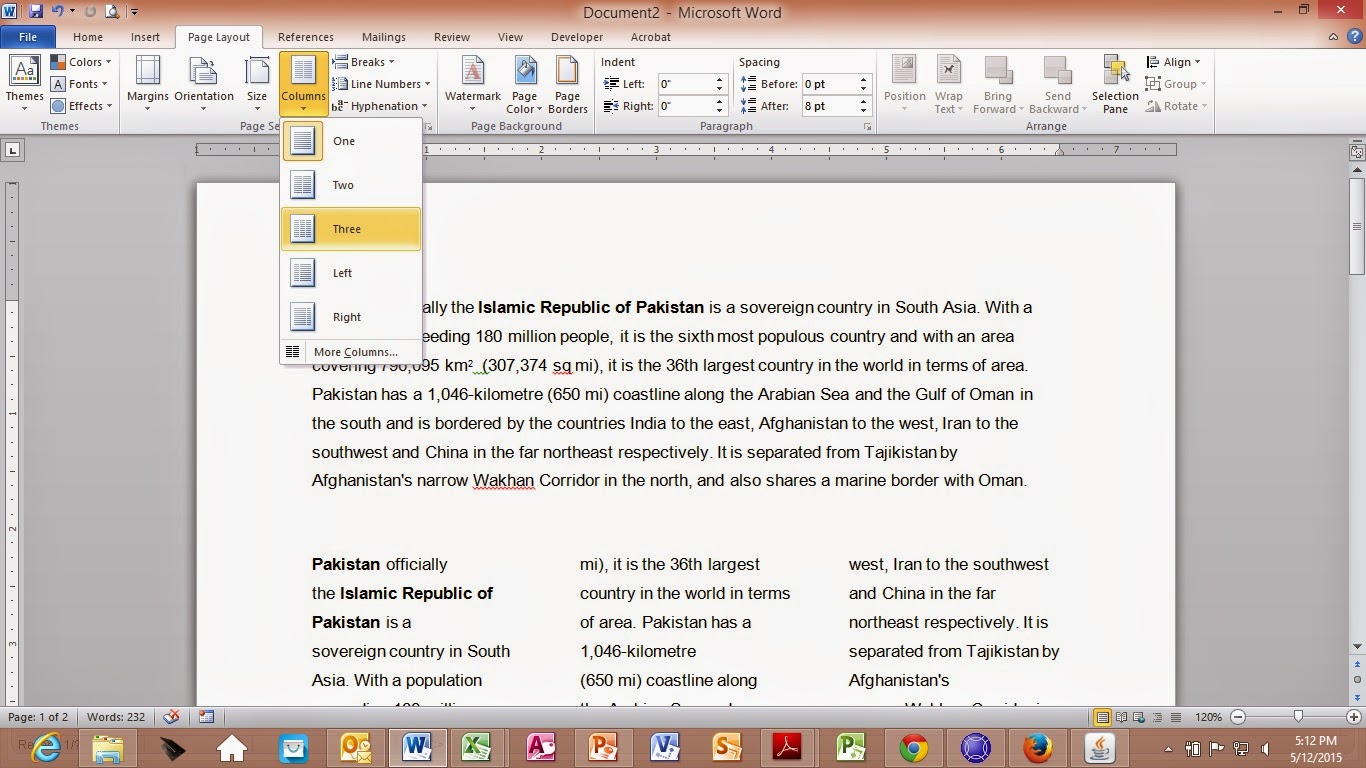This screenshot has height=768, width=1366.
Task: Launch Firefox from the taskbar
Action: 1037,747
